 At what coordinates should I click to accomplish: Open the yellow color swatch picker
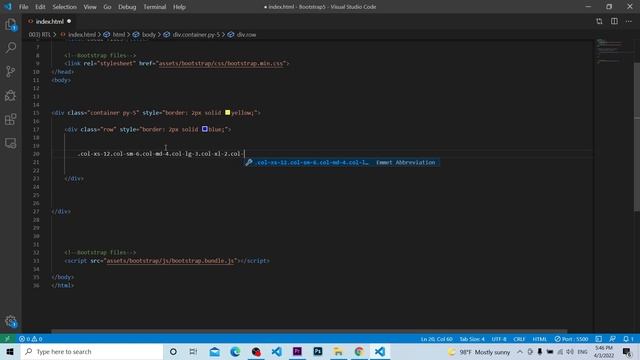click(227, 113)
